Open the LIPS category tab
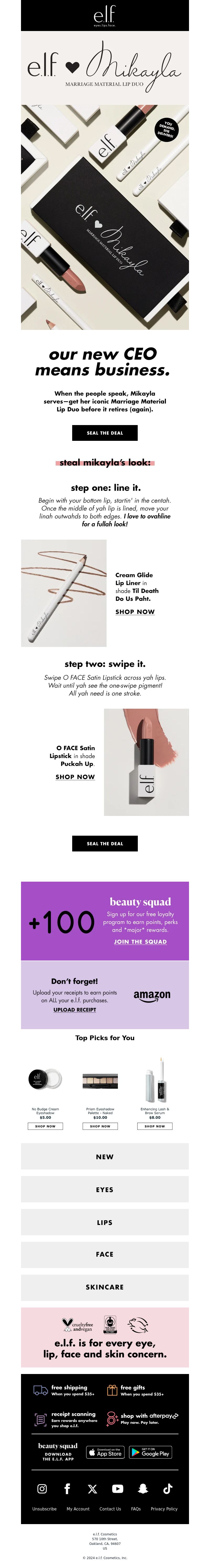The width and height of the screenshot is (210, 1568). pyautogui.click(x=105, y=1222)
